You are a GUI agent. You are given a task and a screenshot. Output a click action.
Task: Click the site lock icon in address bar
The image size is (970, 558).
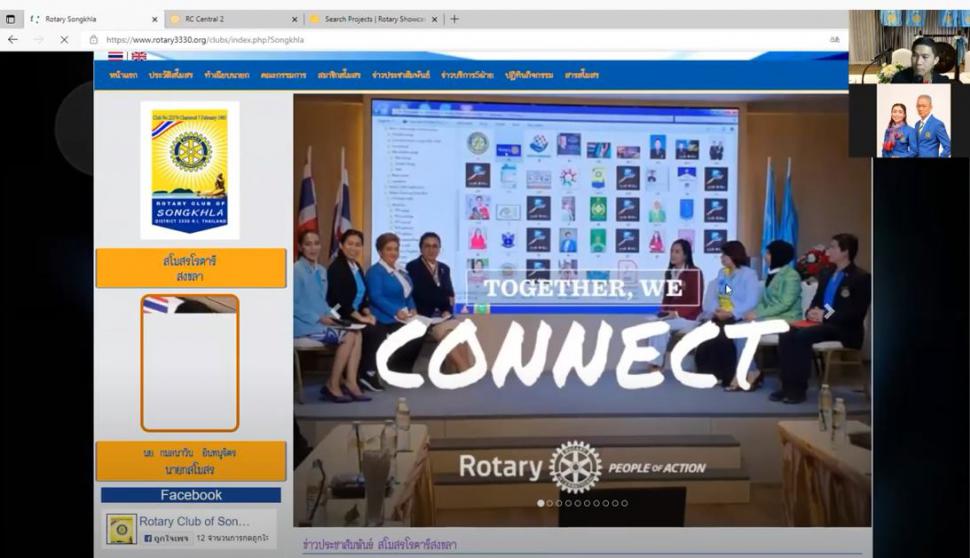coord(93,40)
